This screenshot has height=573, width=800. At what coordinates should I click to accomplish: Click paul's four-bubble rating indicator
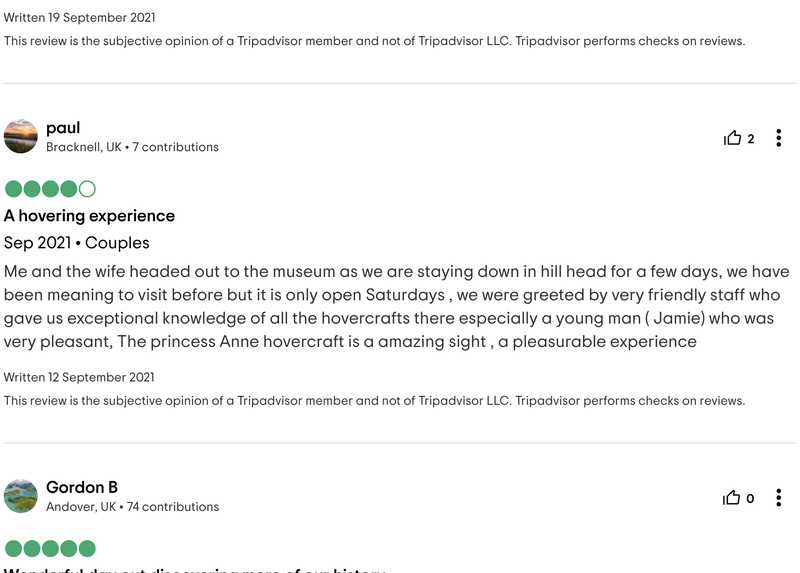point(50,189)
